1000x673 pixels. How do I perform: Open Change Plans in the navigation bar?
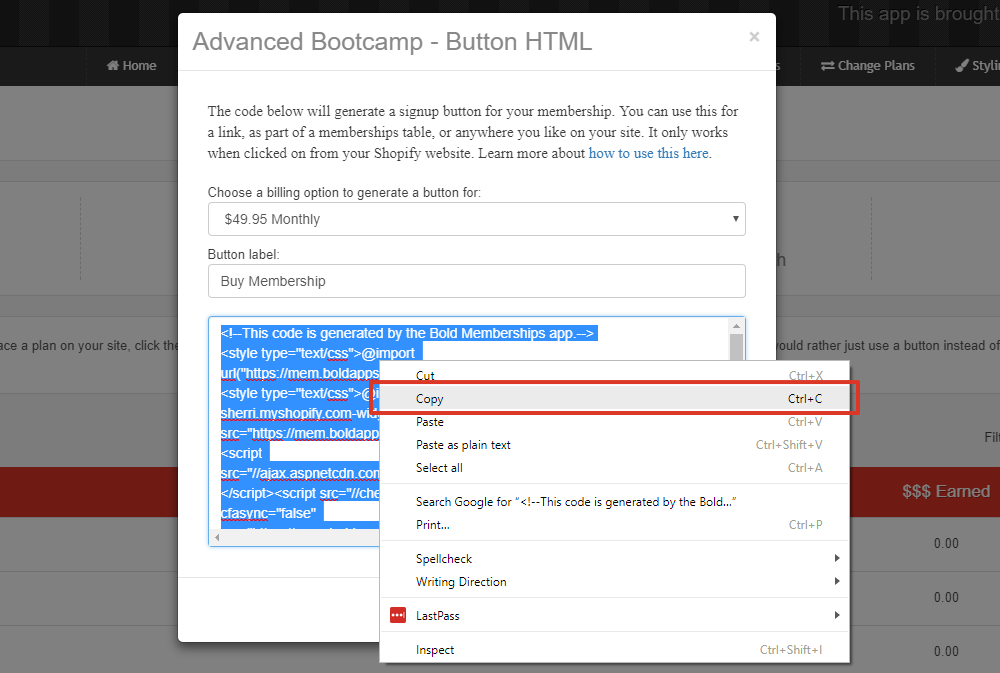pos(867,66)
